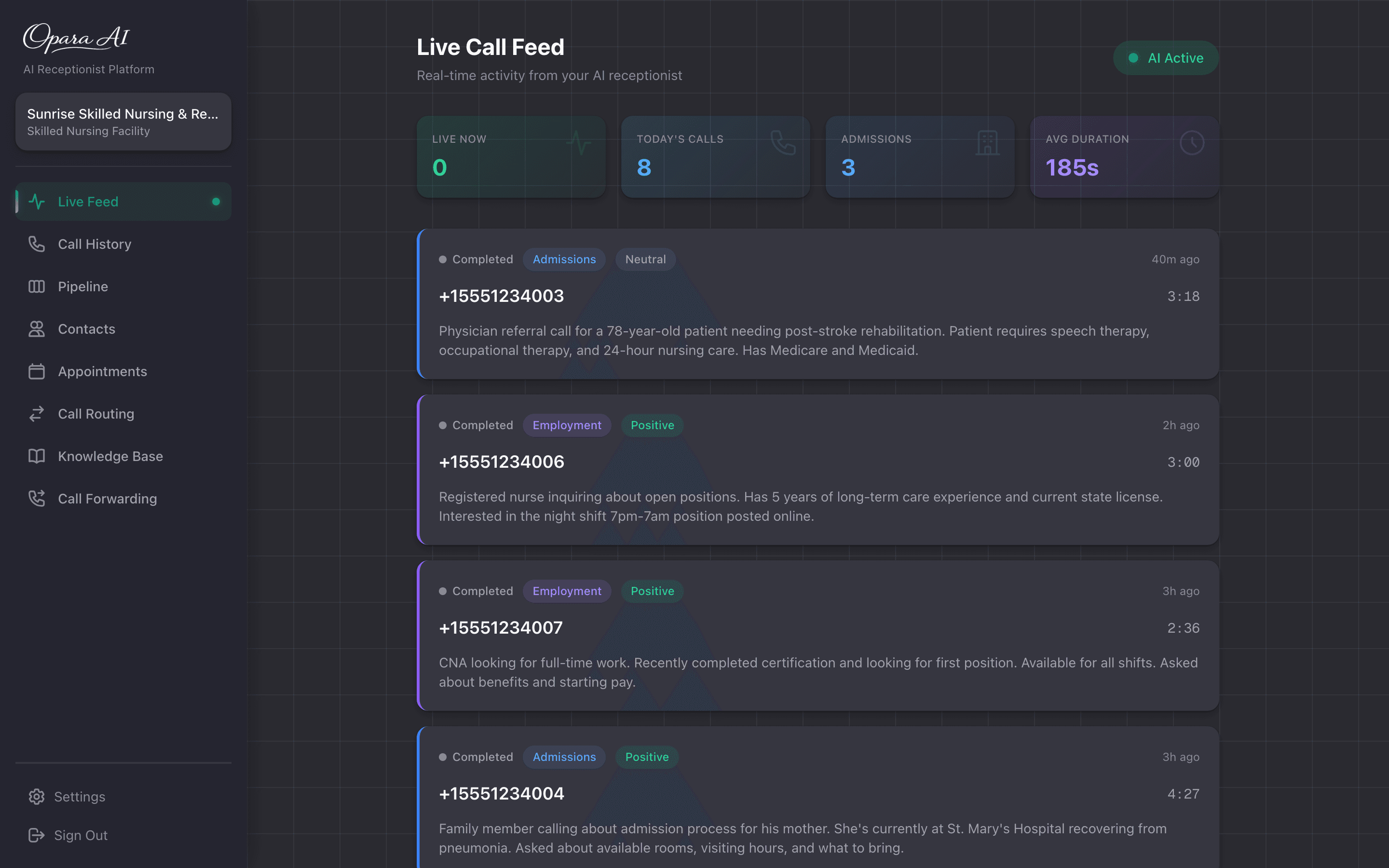Screen dimensions: 1389x868
Task: Open Call Routing in the sidebar
Action: point(123,414)
